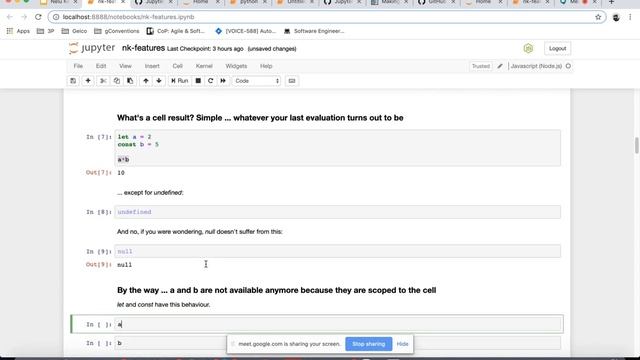This screenshot has width=640, height=360.
Task: Open the Edit menu
Action: 101,66
